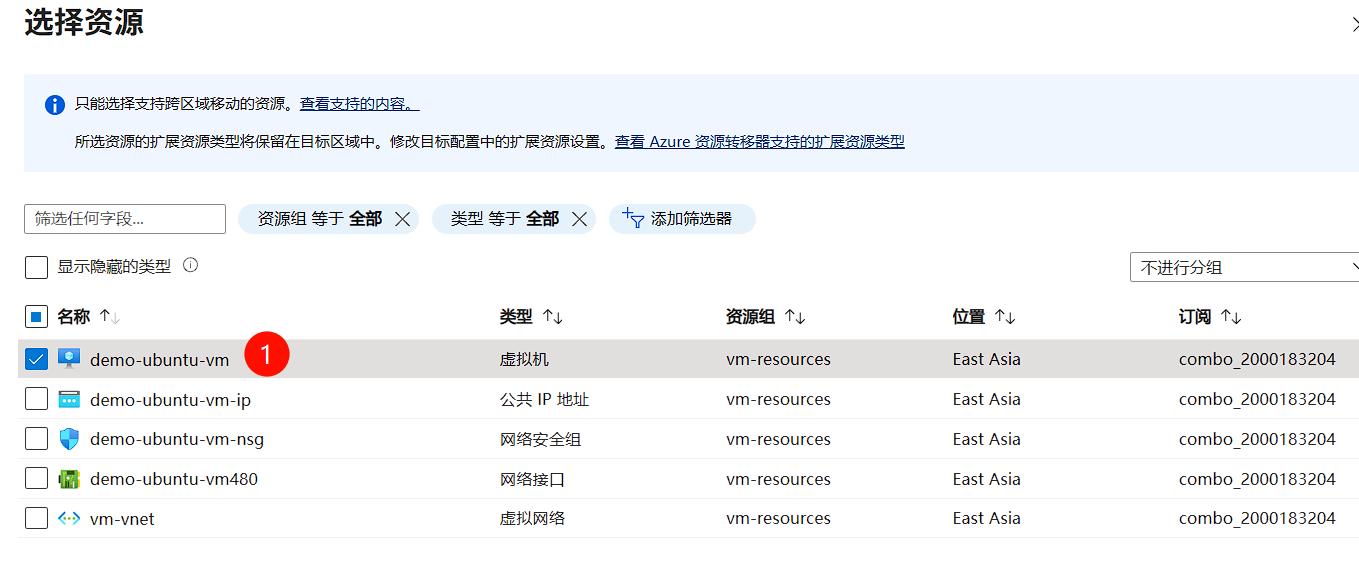Open the 查看支持的内容 link
The width and height of the screenshot is (1359, 568).
(x=359, y=104)
